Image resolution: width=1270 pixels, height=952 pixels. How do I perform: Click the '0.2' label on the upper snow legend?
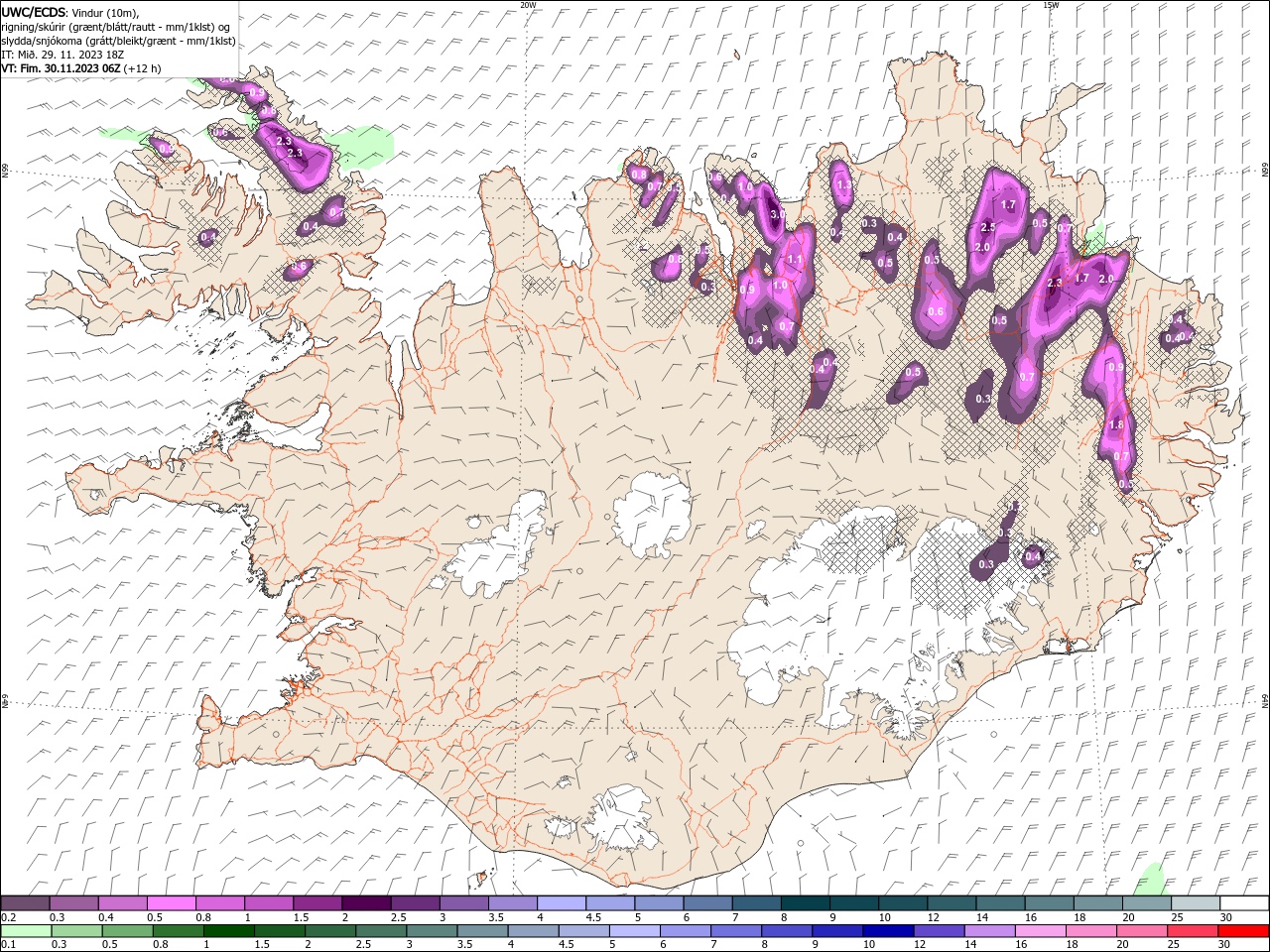pyautogui.click(x=9, y=917)
